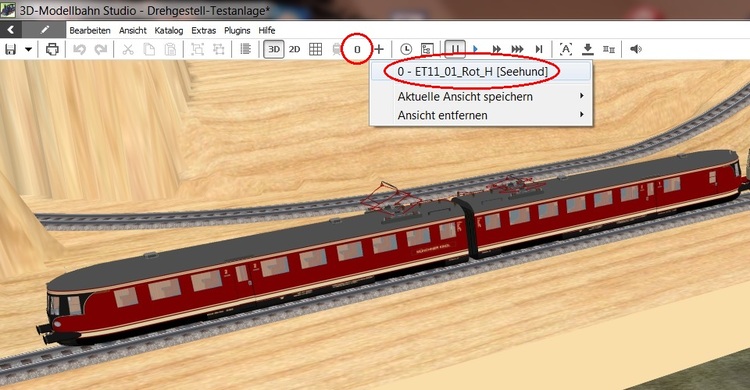750x390 pixels.
Task: Toggle the sound speaker icon
Action: point(636,49)
